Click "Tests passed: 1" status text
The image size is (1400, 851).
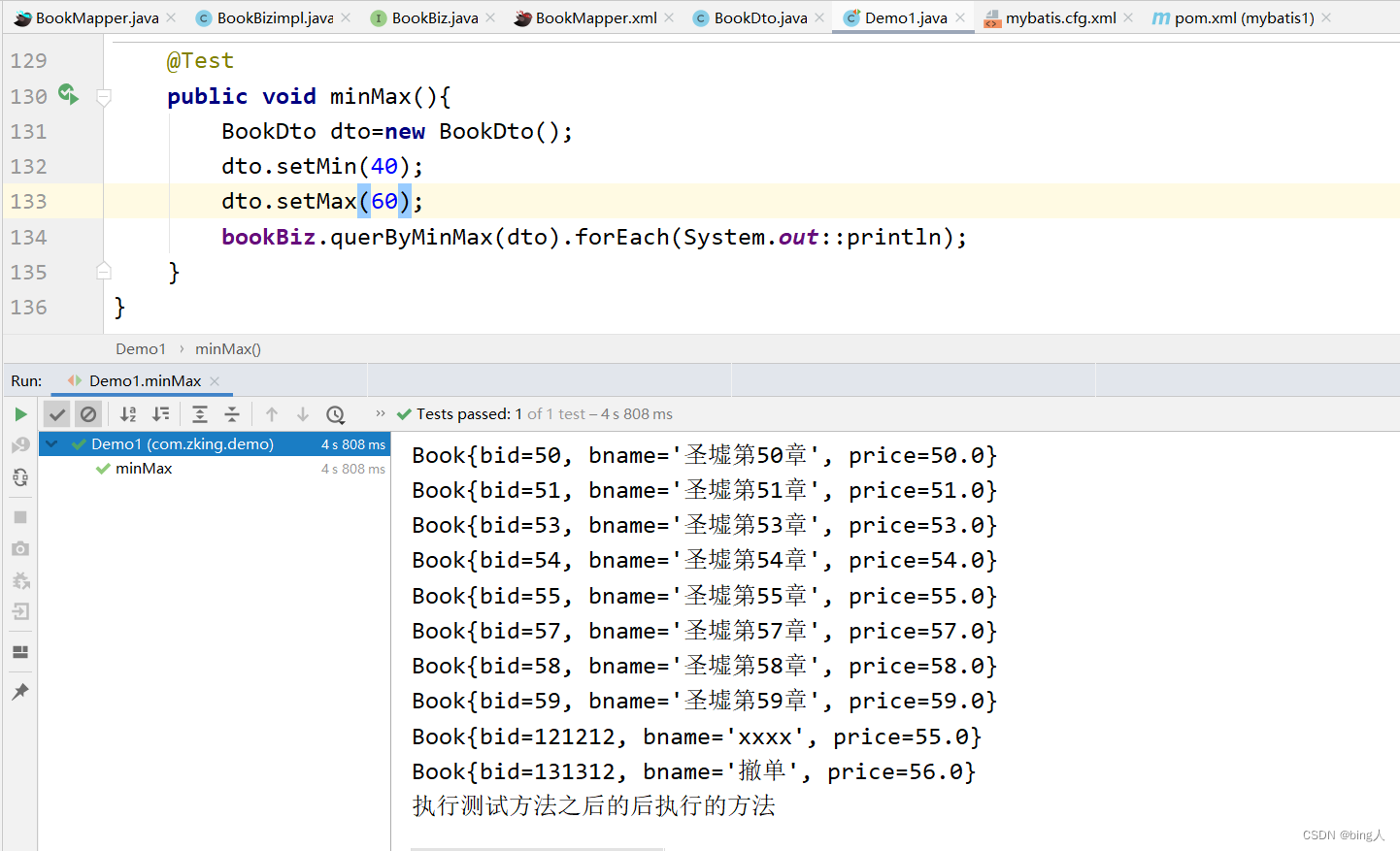[470, 413]
